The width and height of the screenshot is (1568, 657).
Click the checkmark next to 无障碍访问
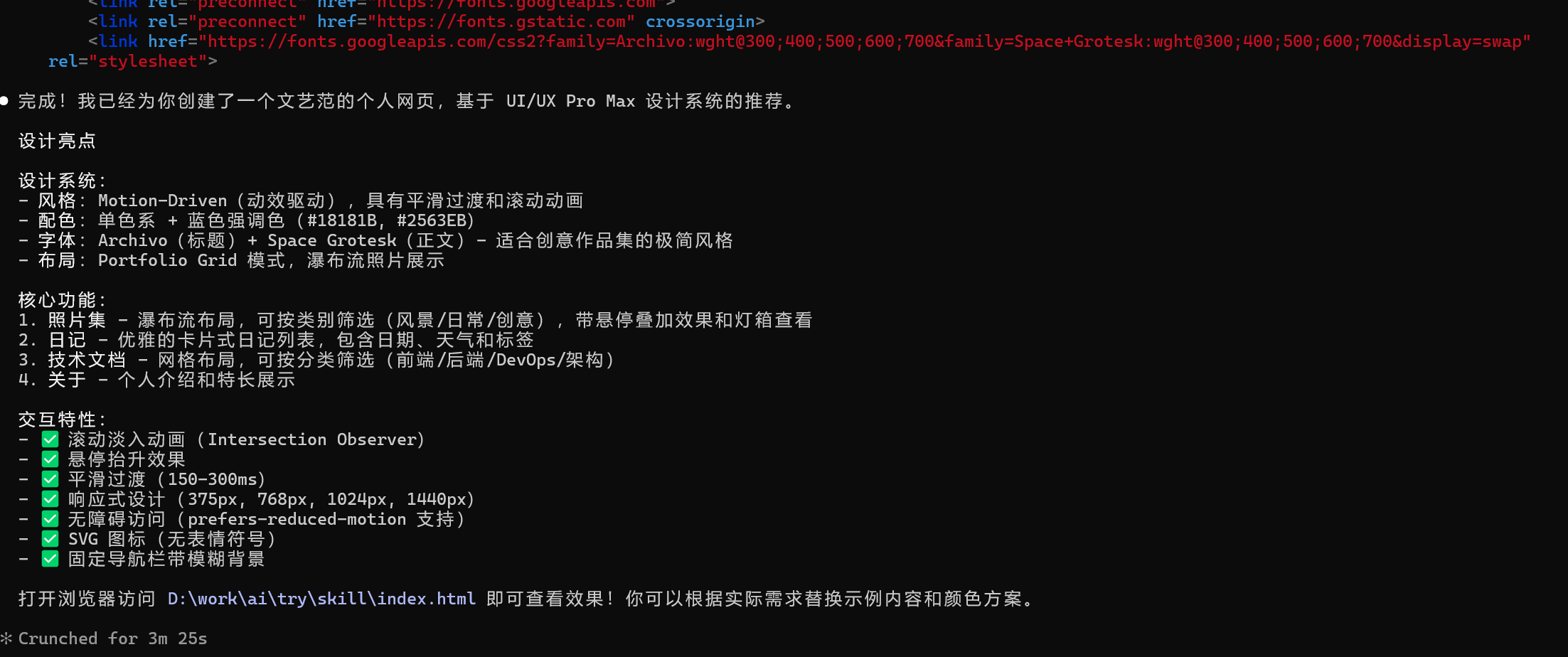coord(50,519)
